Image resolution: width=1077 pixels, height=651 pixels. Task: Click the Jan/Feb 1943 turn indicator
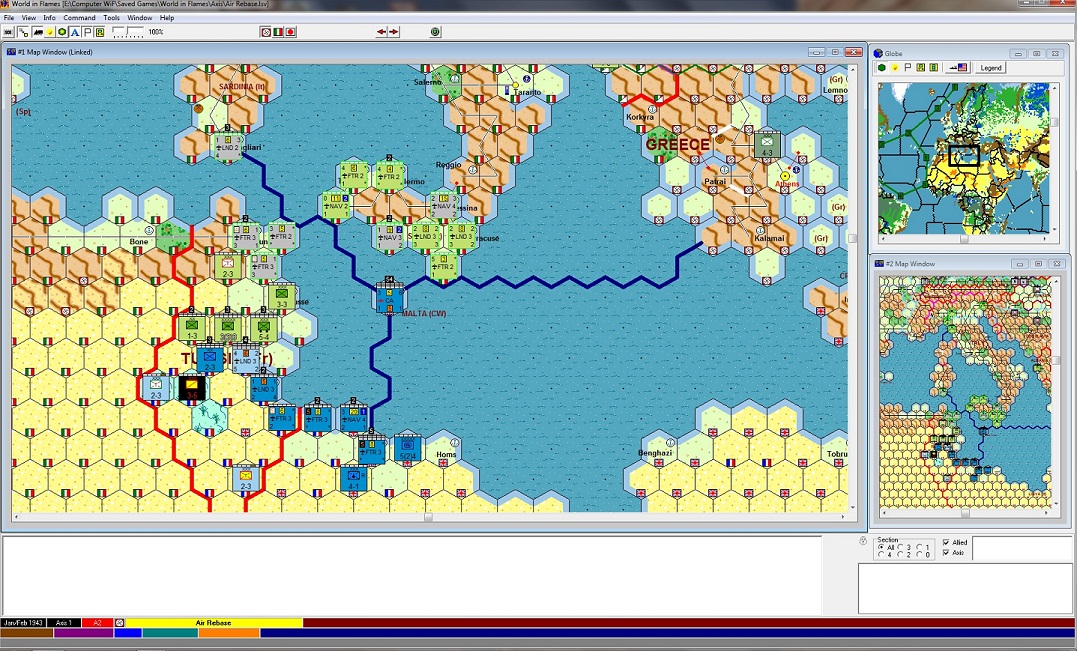point(23,623)
